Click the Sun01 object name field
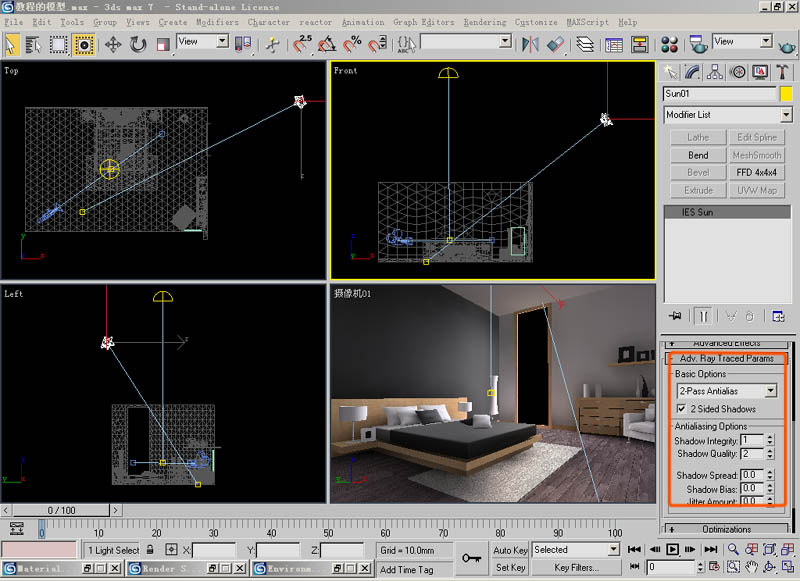 719,94
